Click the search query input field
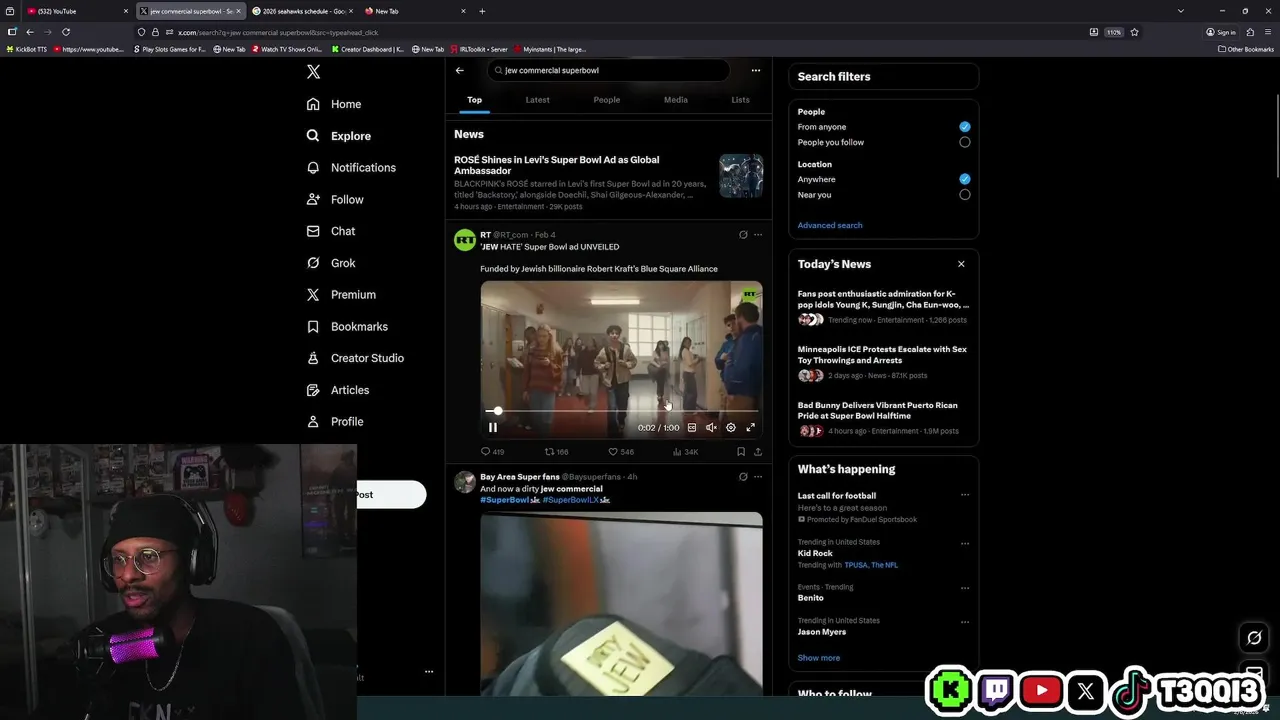 (608, 71)
